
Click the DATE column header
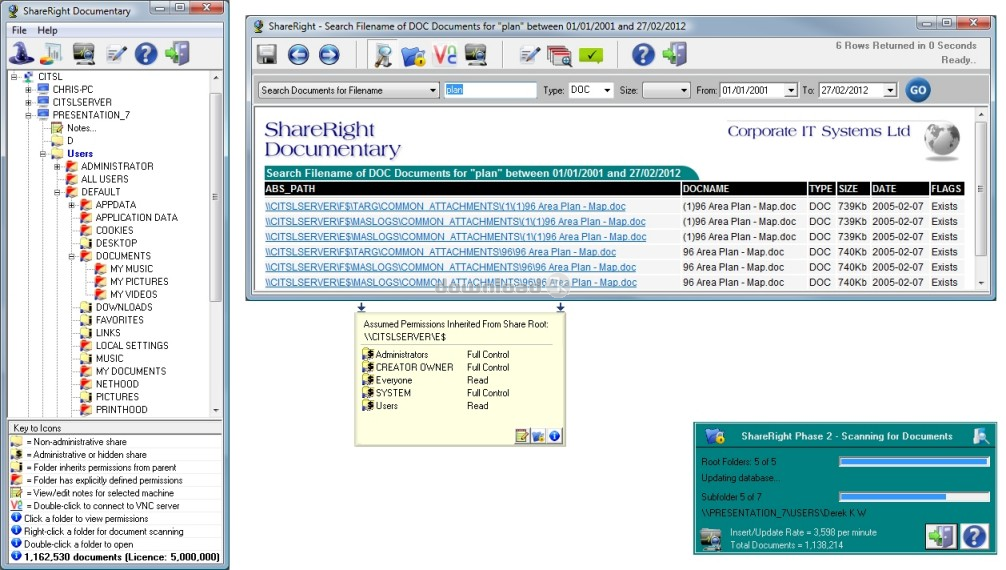(x=899, y=189)
